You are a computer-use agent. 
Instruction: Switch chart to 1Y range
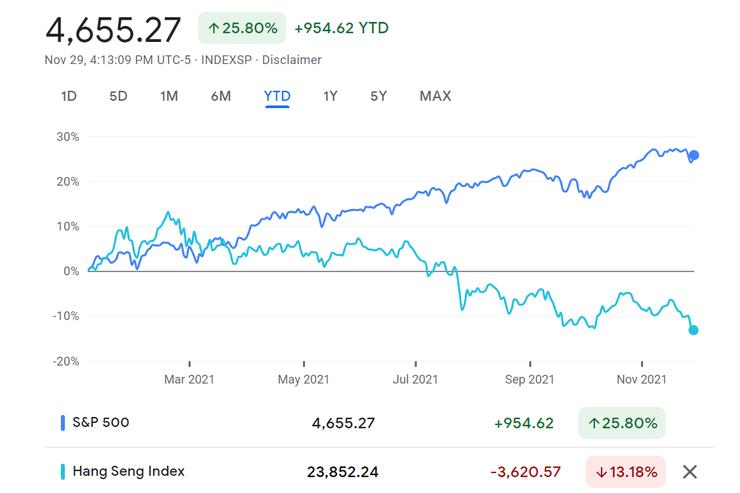click(330, 96)
